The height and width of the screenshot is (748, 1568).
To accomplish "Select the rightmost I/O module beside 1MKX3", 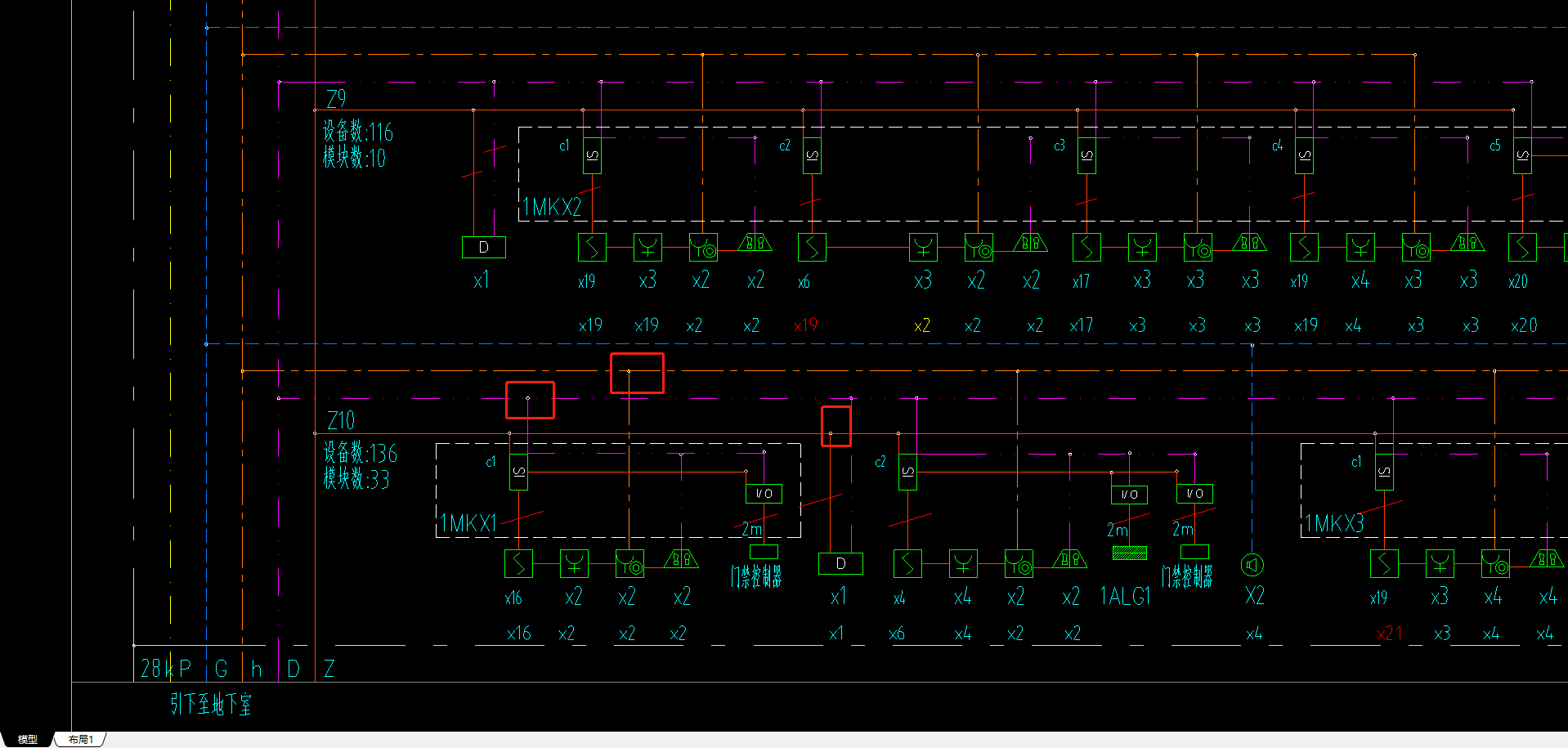I will click(1194, 494).
